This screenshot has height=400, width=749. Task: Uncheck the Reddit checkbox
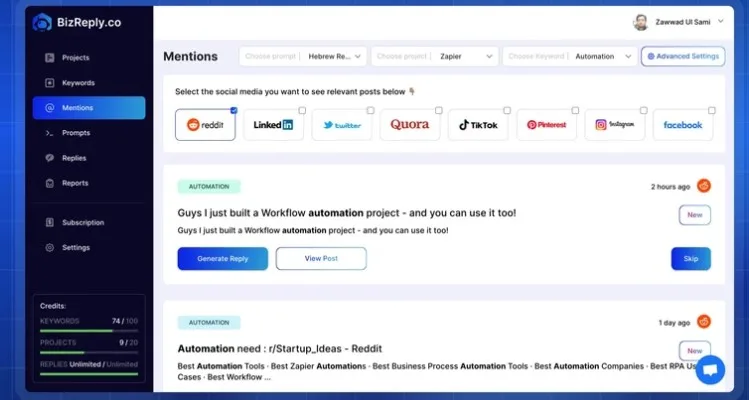tap(234, 110)
